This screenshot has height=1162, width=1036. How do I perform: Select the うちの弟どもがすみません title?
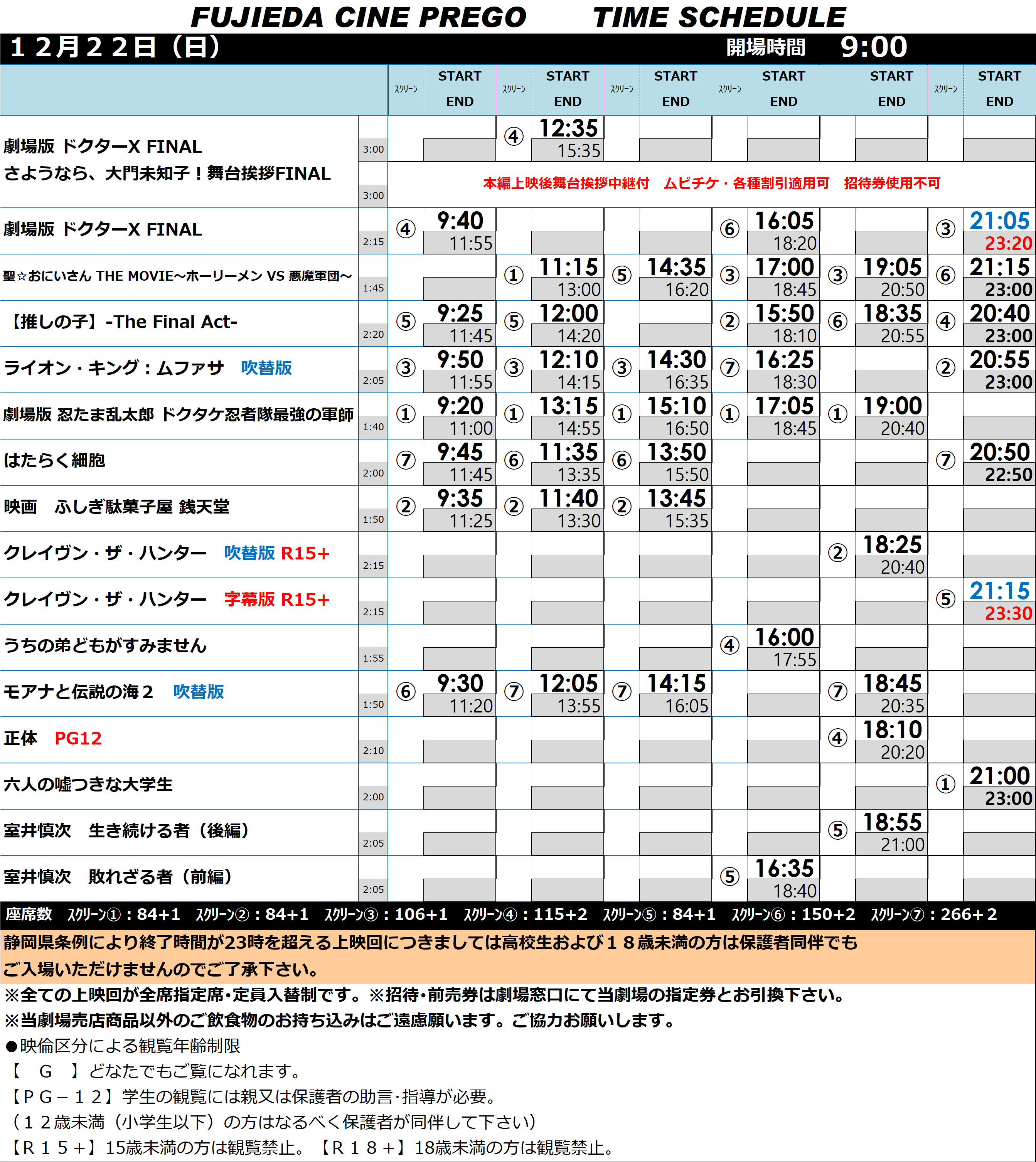[105, 645]
